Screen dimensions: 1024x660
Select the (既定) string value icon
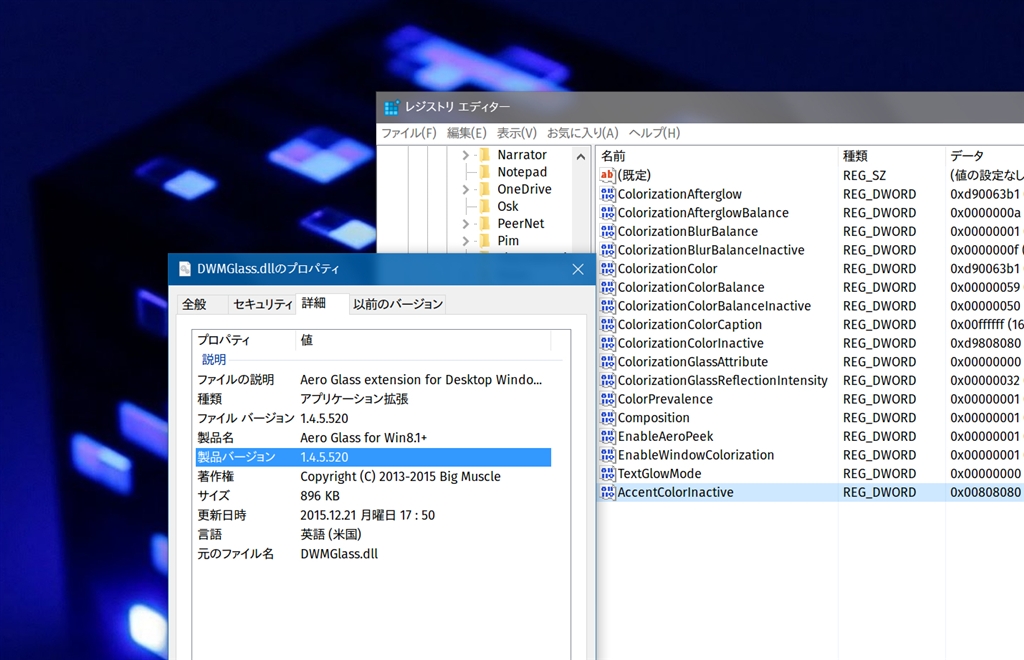pyautogui.click(x=607, y=175)
